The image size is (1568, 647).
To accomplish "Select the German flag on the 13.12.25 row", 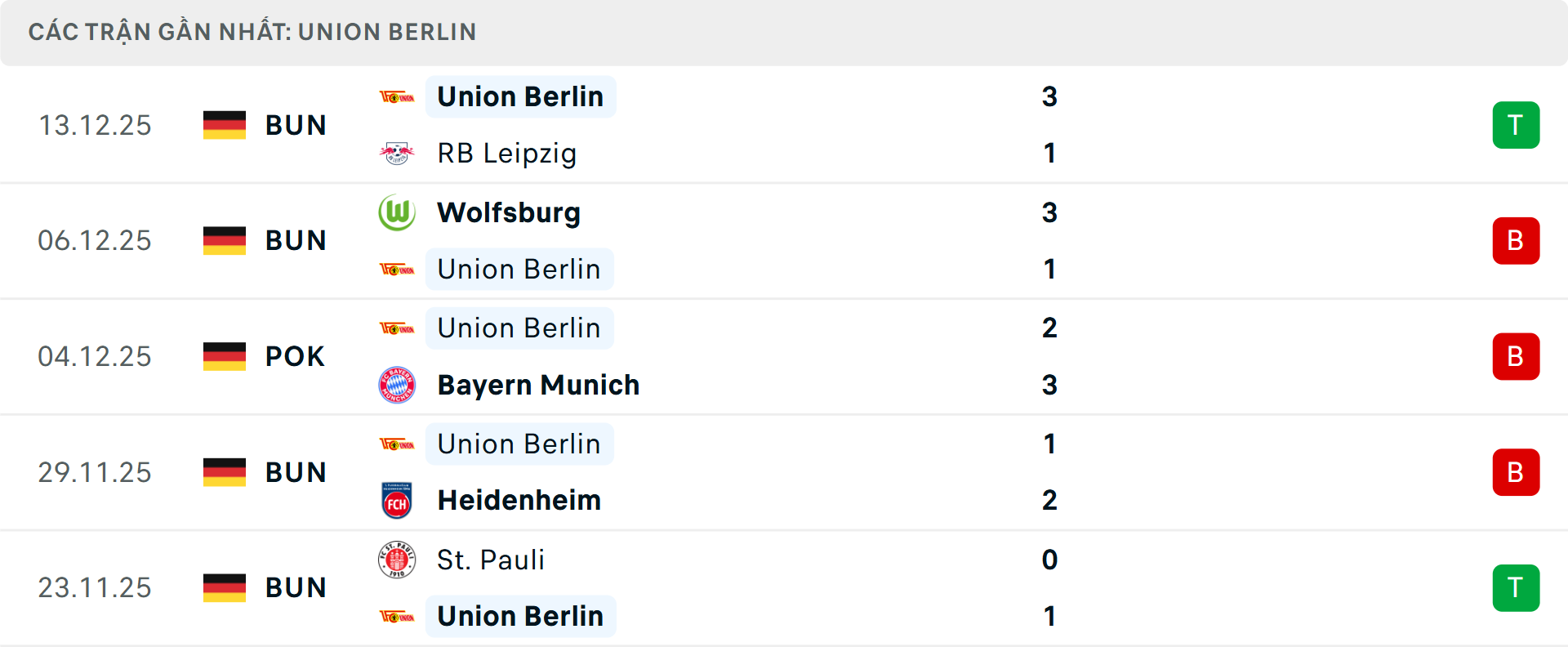I will [225, 124].
